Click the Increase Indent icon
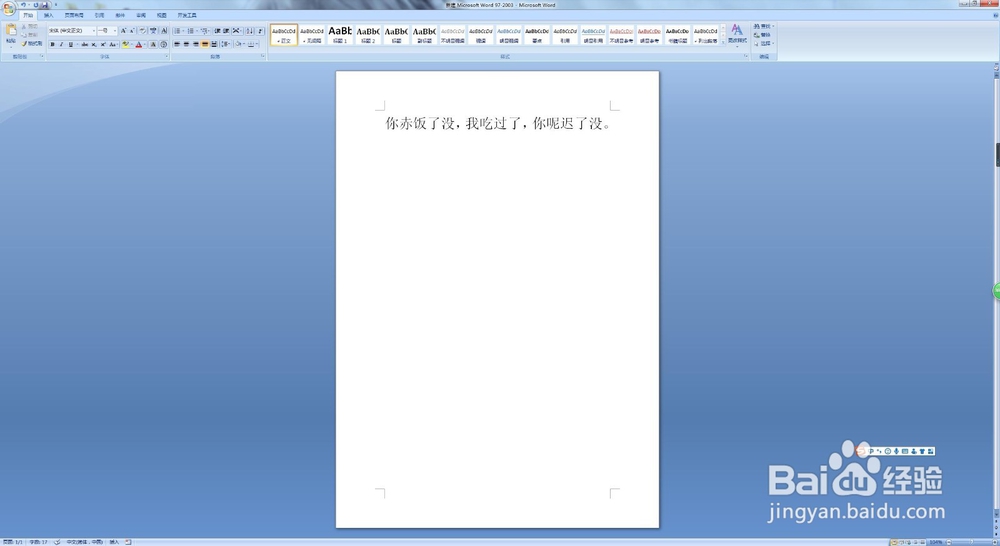The image size is (1000, 546). click(x=226, y=31)
